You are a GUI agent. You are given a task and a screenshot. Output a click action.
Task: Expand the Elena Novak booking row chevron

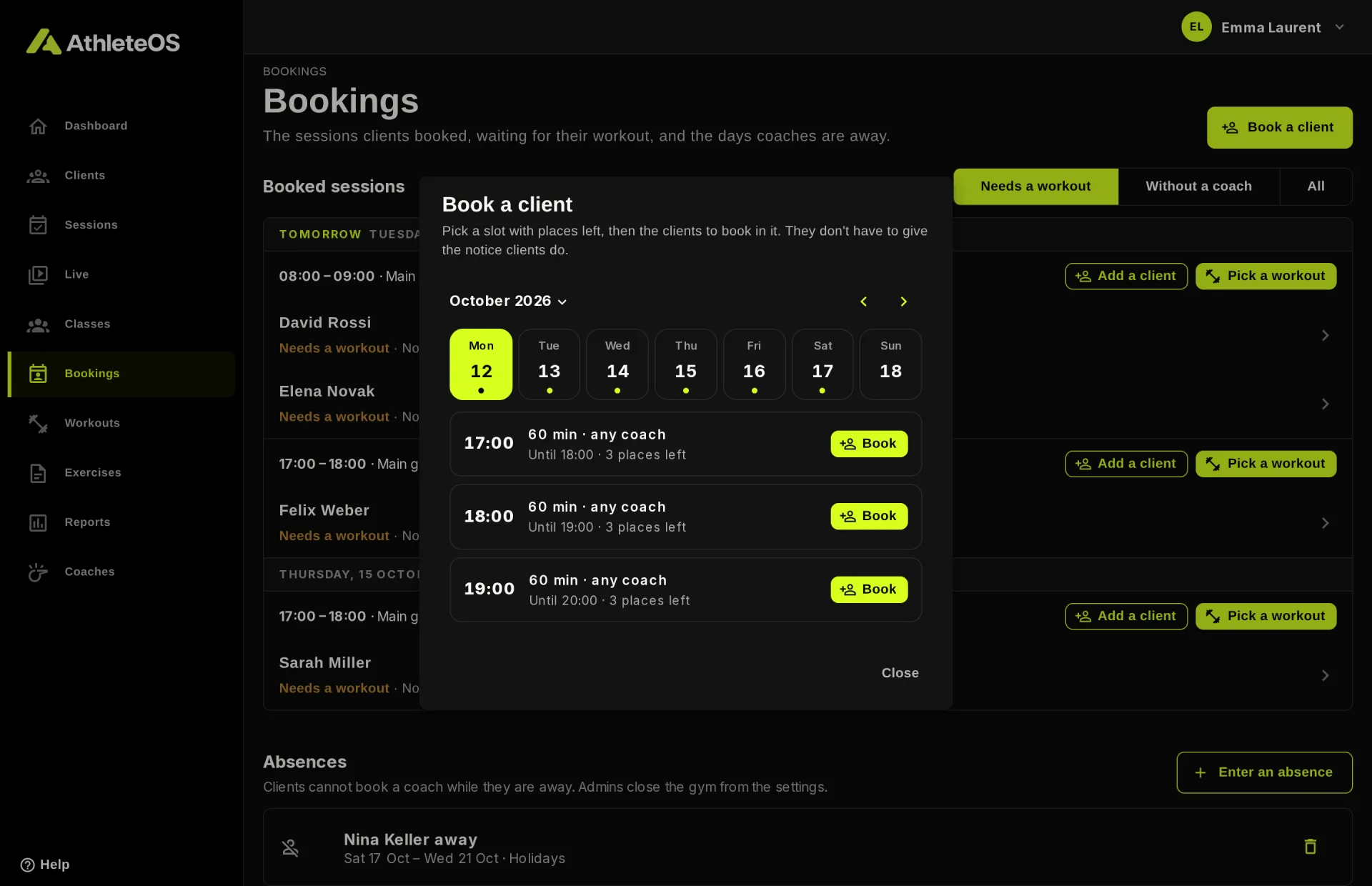click(x=1325, y=404)
